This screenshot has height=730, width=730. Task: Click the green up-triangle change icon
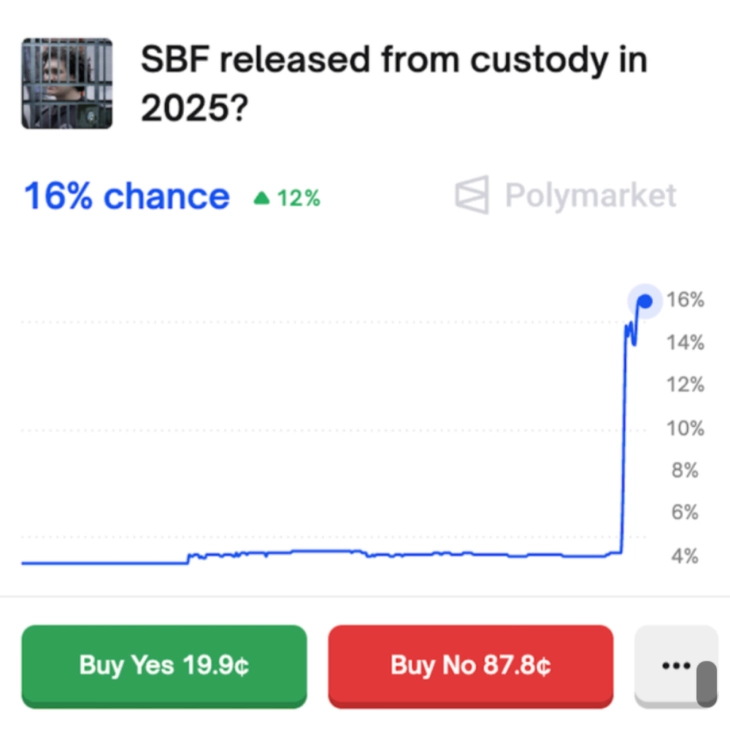pos(262,199)
